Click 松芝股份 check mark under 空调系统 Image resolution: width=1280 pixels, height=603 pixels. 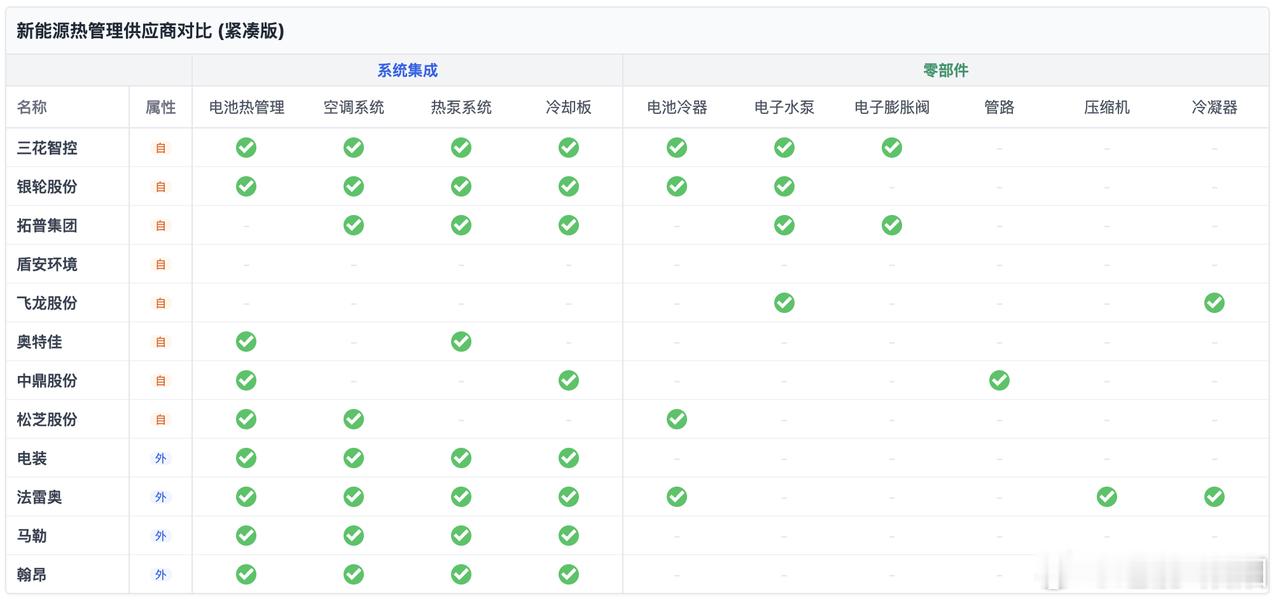354,419
